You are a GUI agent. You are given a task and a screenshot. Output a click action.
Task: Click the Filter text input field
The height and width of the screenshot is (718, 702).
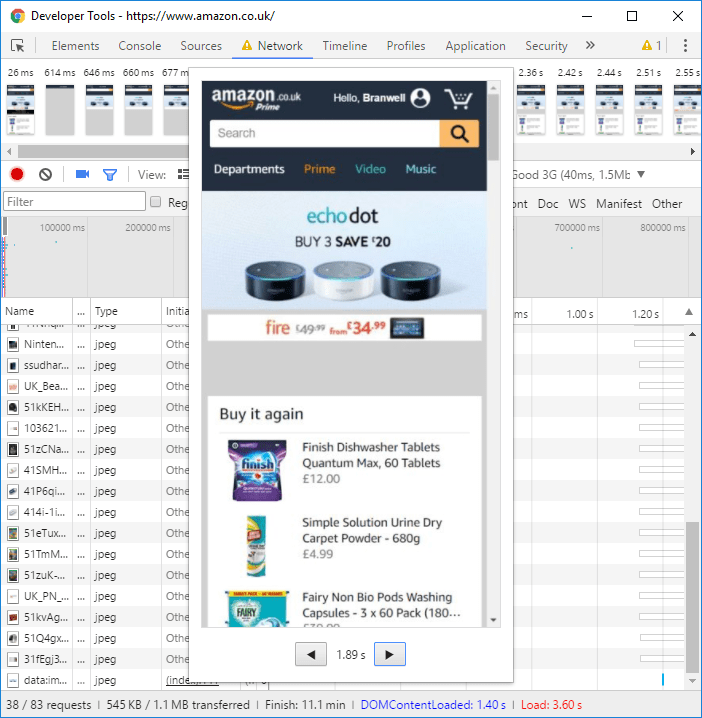pyautogui.click(x=75, y=202)
